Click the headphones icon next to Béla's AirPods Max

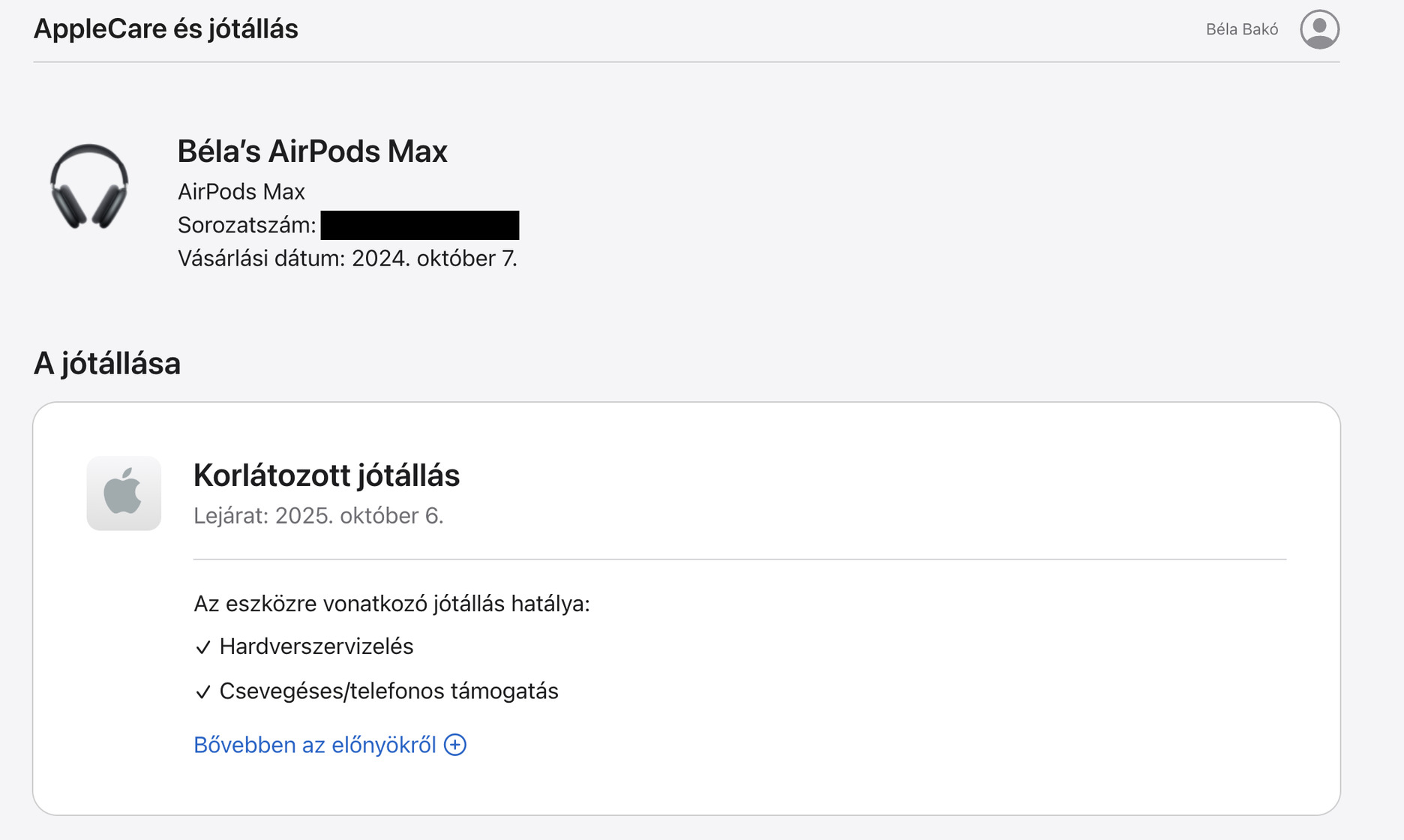[x=90, y=189]
